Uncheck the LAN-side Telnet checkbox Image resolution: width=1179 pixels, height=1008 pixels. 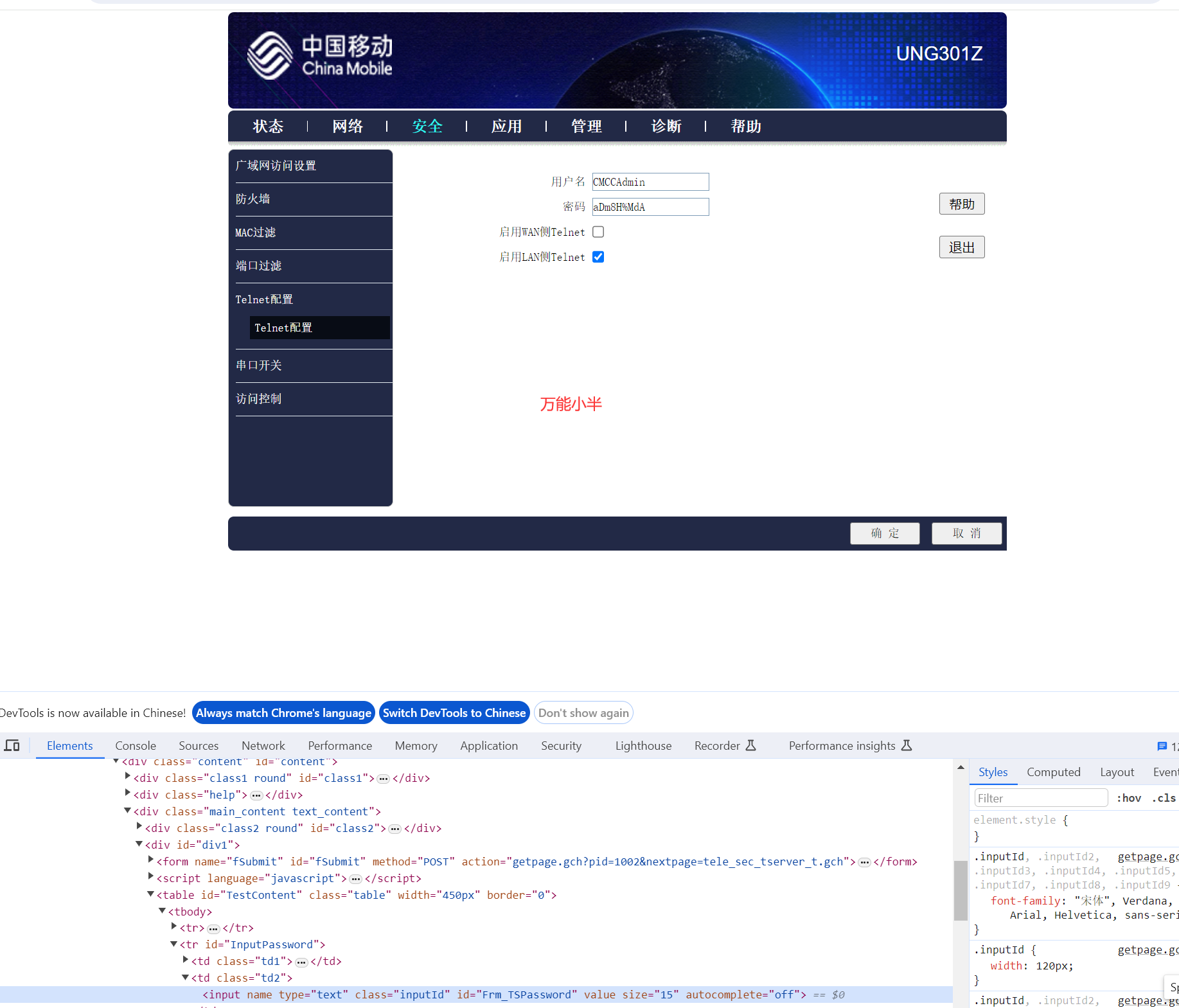(x=598, y=257)
